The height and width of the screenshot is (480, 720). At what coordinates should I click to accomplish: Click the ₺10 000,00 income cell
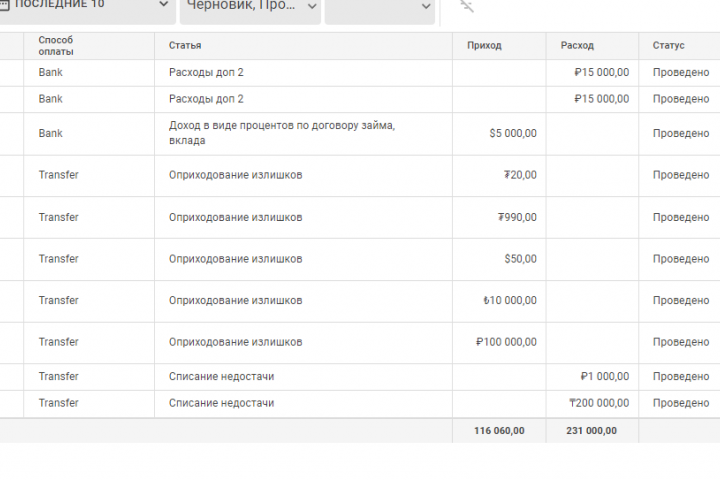click(x=509, y=300)
